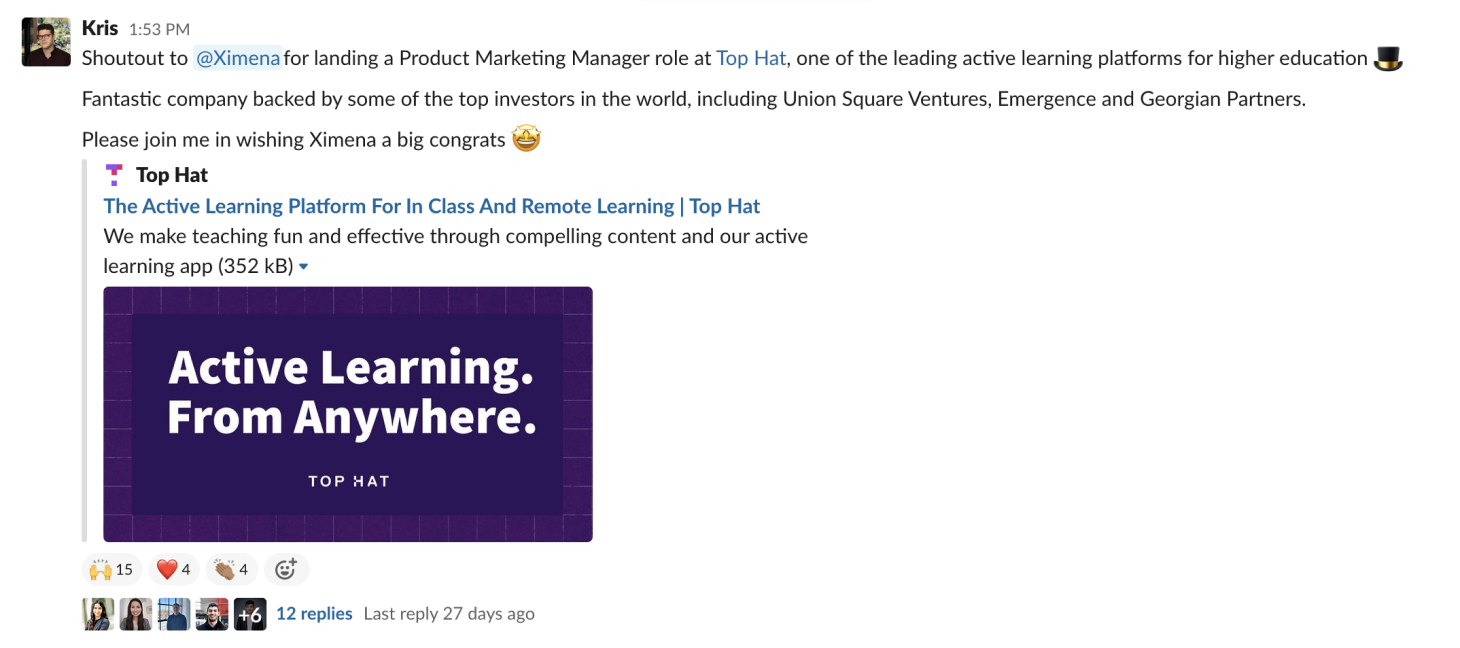Follow the Top Hat link in the message text
Viewport: 1460px width, 648px height.
(751, 58)
